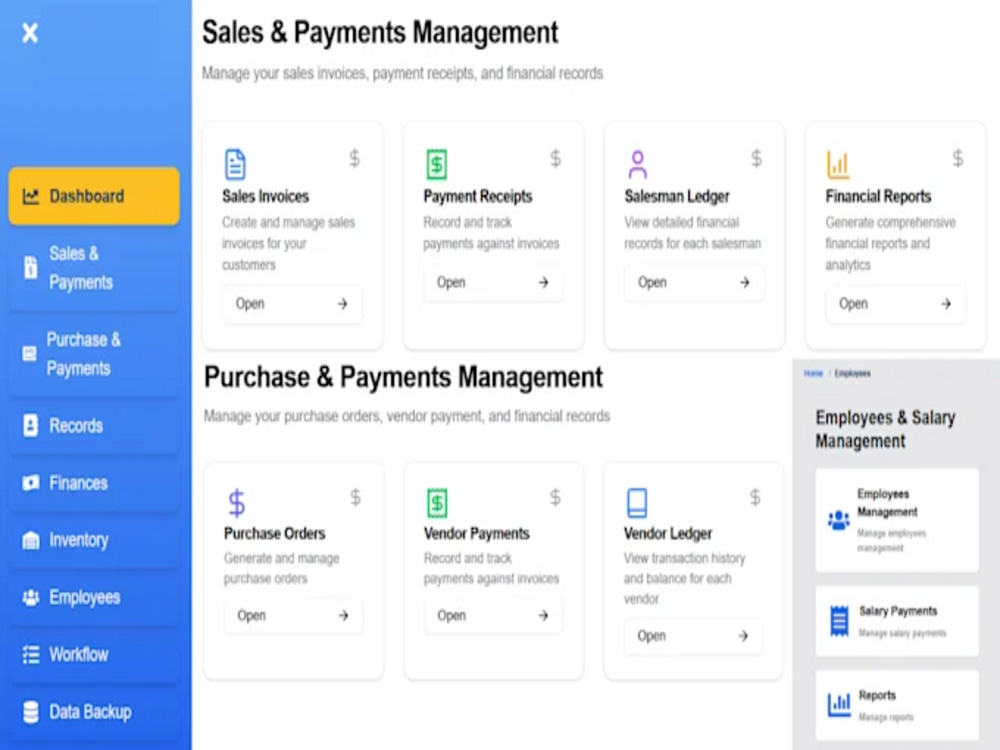The width and height of the screenshot is (1000, 750).
Task: Open the Dashboard menu item
Action: [94, 196]
